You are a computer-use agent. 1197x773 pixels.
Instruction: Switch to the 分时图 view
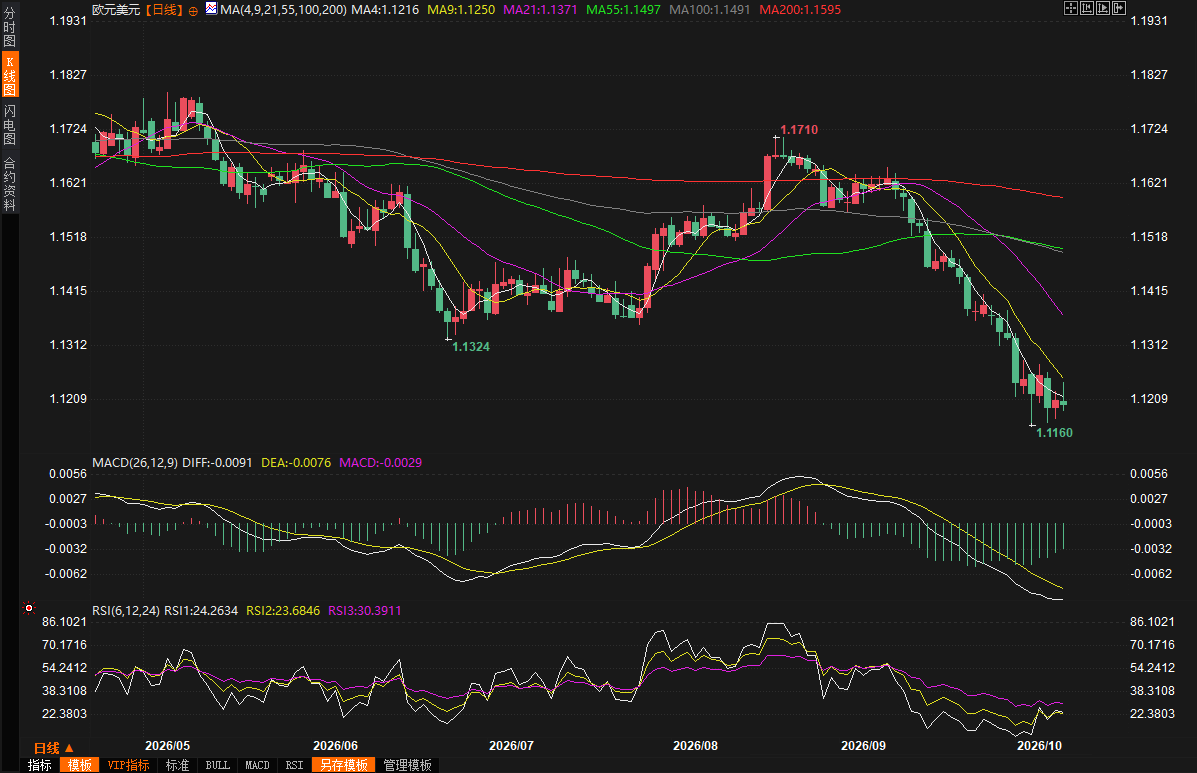10,27
